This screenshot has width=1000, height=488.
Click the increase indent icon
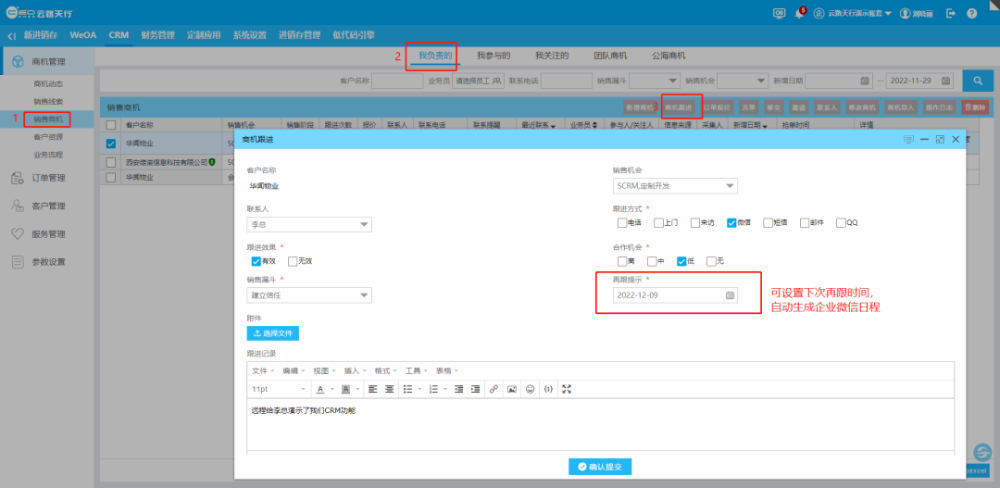click(475, 389)
